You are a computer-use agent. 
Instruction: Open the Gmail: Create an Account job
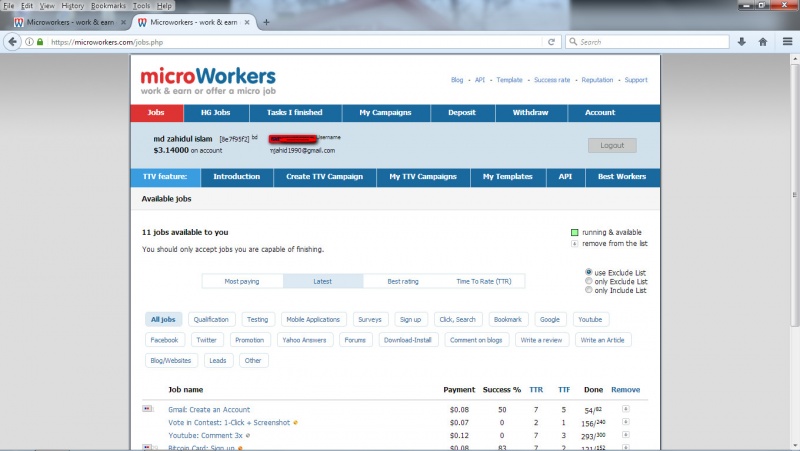click(209, 410)
